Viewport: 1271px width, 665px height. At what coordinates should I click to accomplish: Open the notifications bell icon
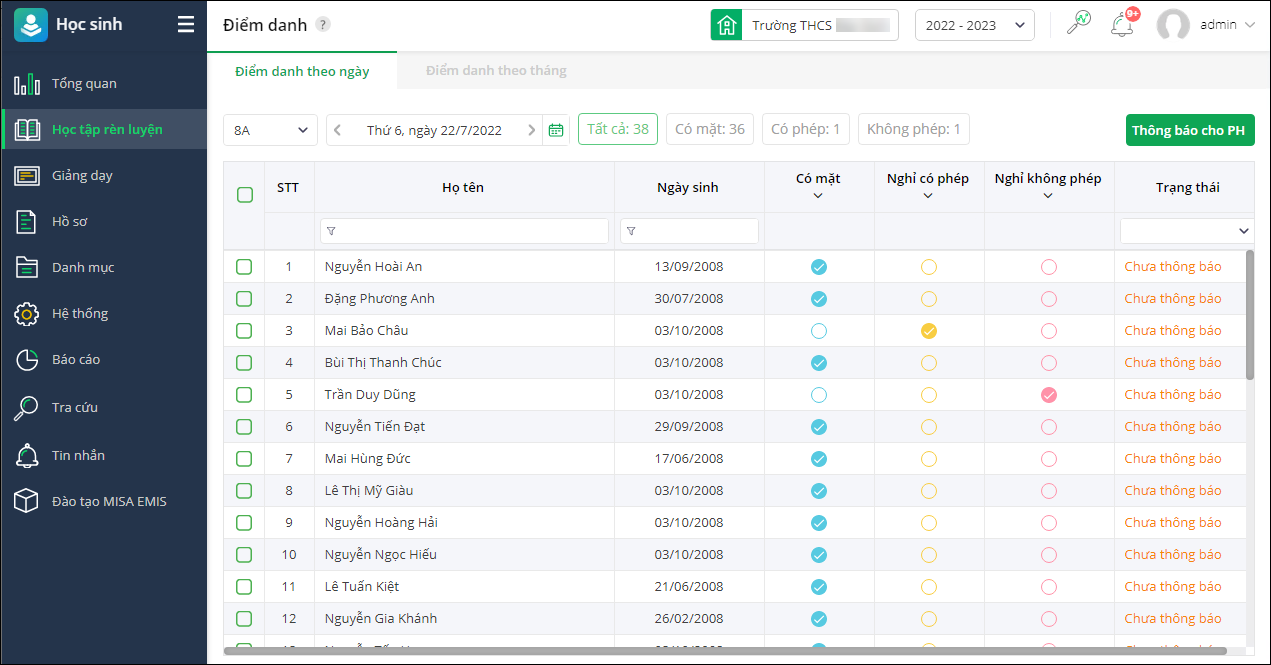click(x=1122, y=25)
